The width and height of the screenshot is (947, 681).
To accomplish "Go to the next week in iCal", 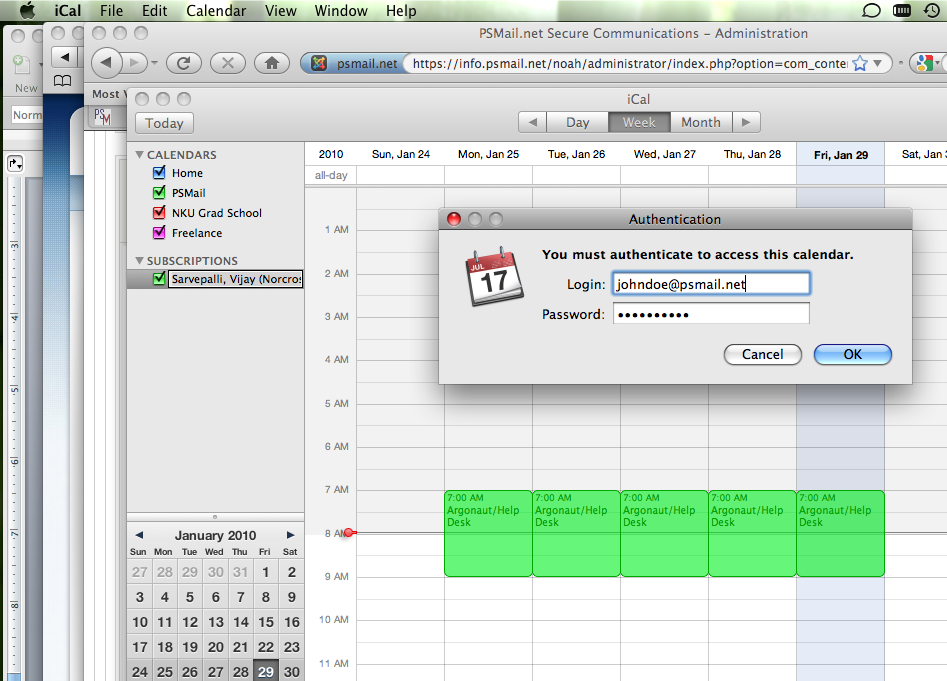I will click(746, 122).
